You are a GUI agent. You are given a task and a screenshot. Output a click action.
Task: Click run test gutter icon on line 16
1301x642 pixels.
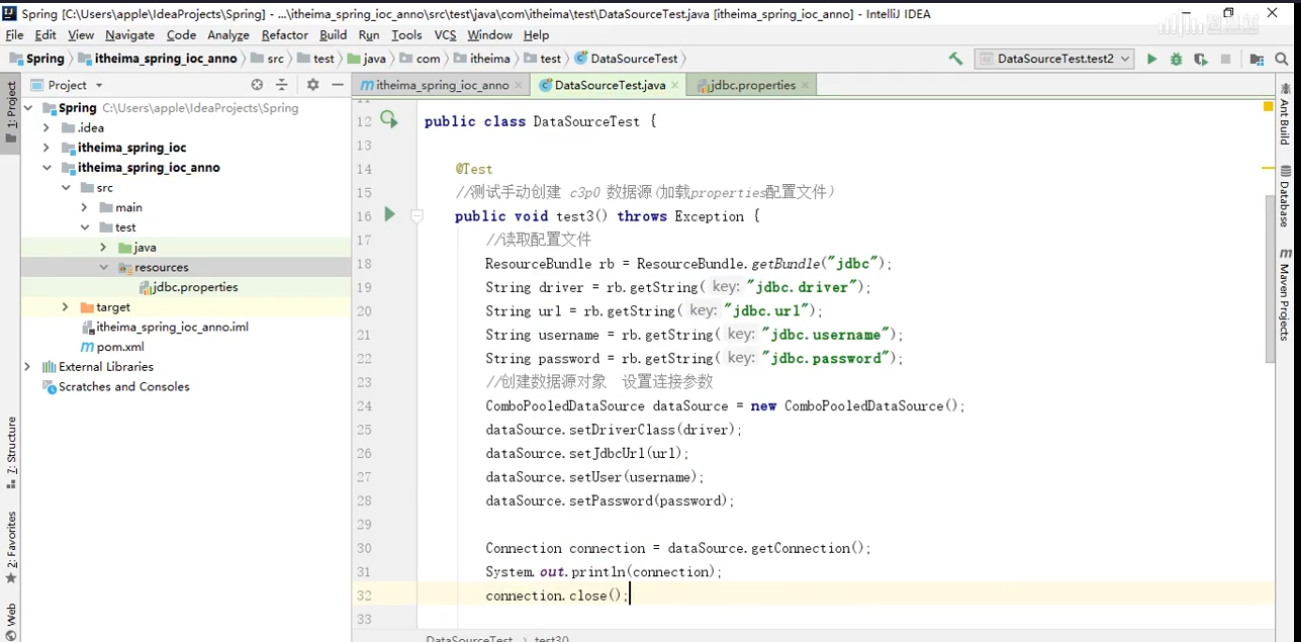pyautogui.click(x=390, y=214)
